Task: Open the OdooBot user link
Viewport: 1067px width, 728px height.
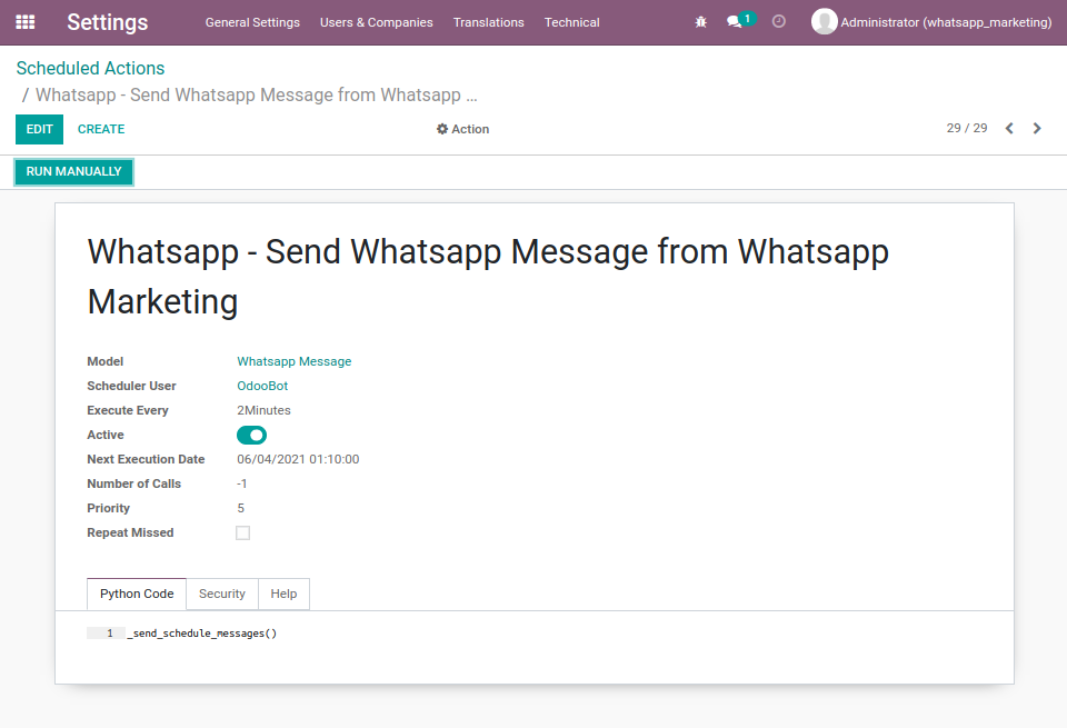Action: (262, 386)
